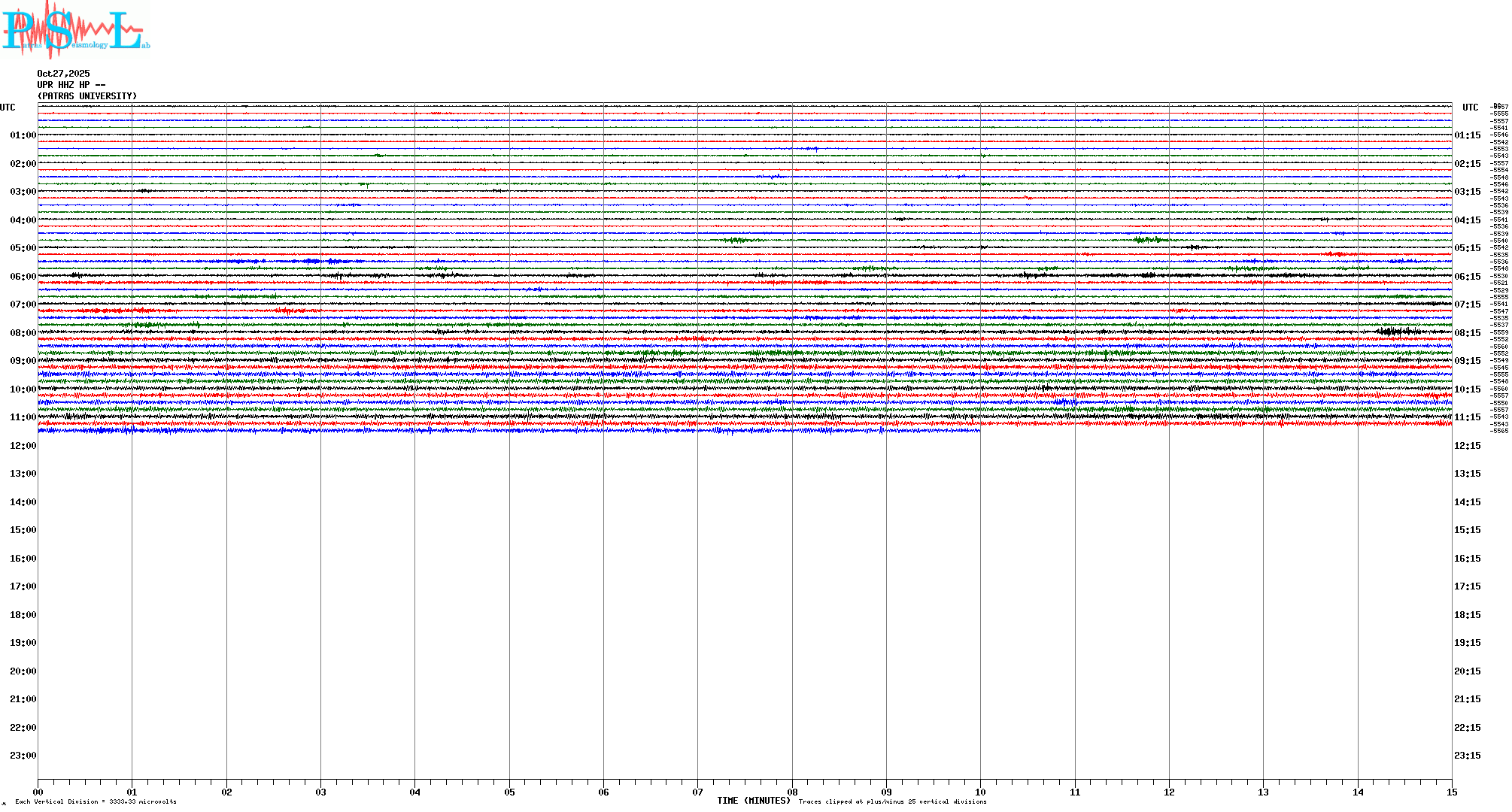
Task: Click the TIME (MINUTES) axis title
Action: click(x=753, y=801)
